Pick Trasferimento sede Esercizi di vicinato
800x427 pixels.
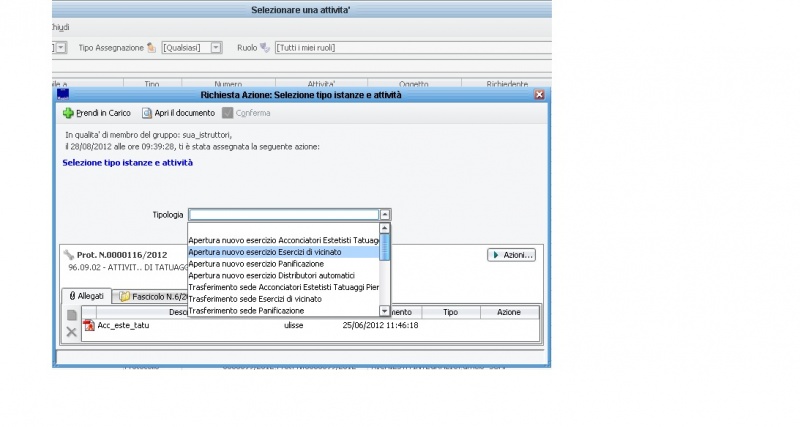click(284, 299)
